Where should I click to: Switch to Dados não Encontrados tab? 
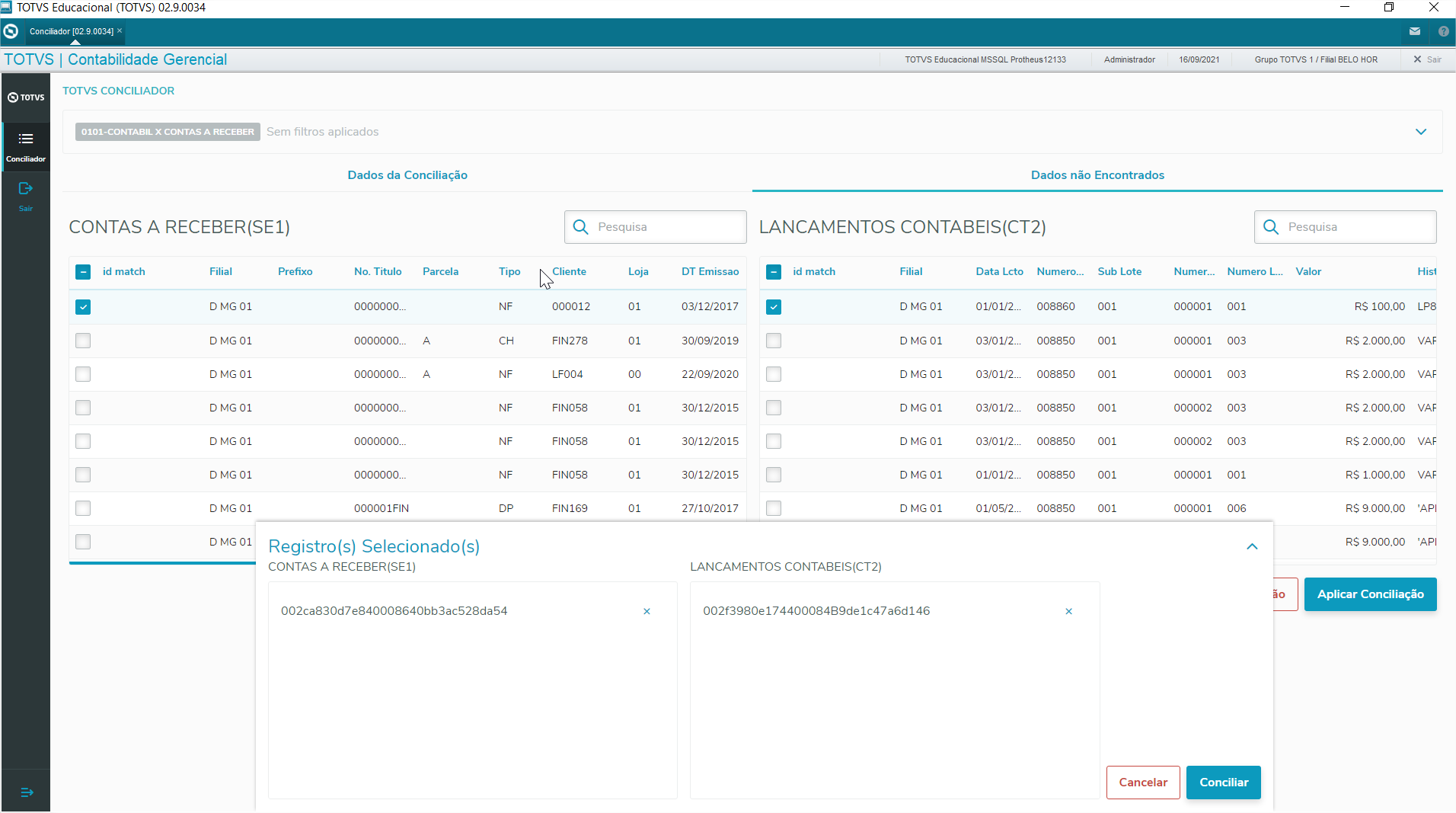[x=1097, y=175]
